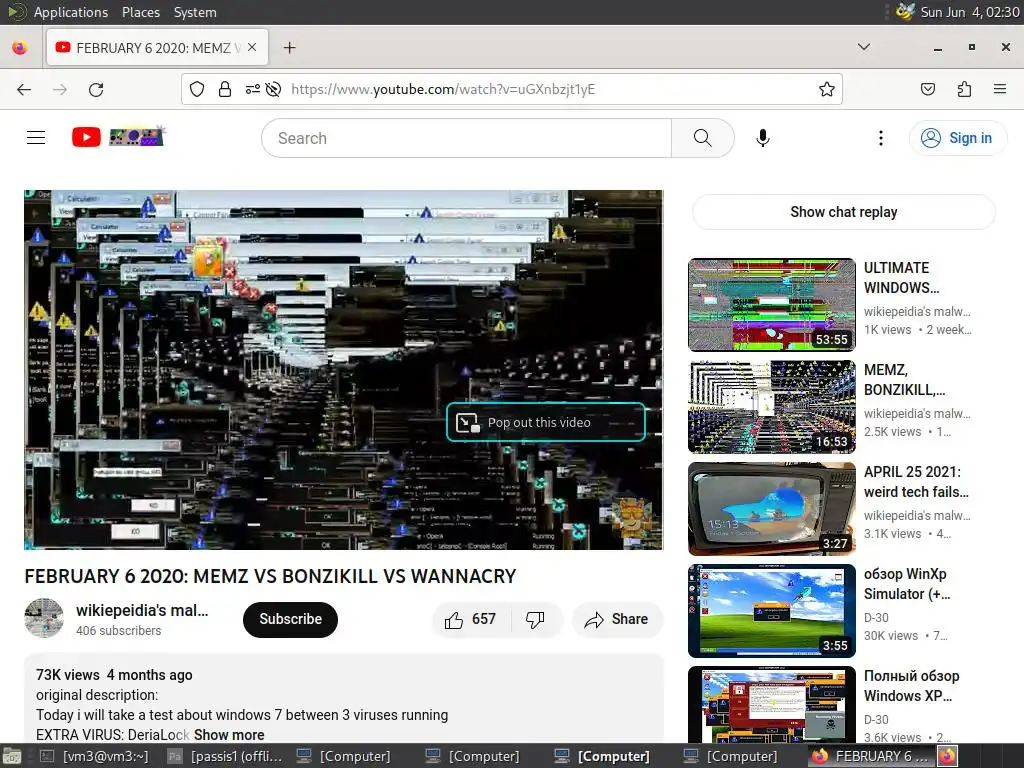
Task: Open Полный обзор Windows XP thumbnail
Action: point(772,705)
